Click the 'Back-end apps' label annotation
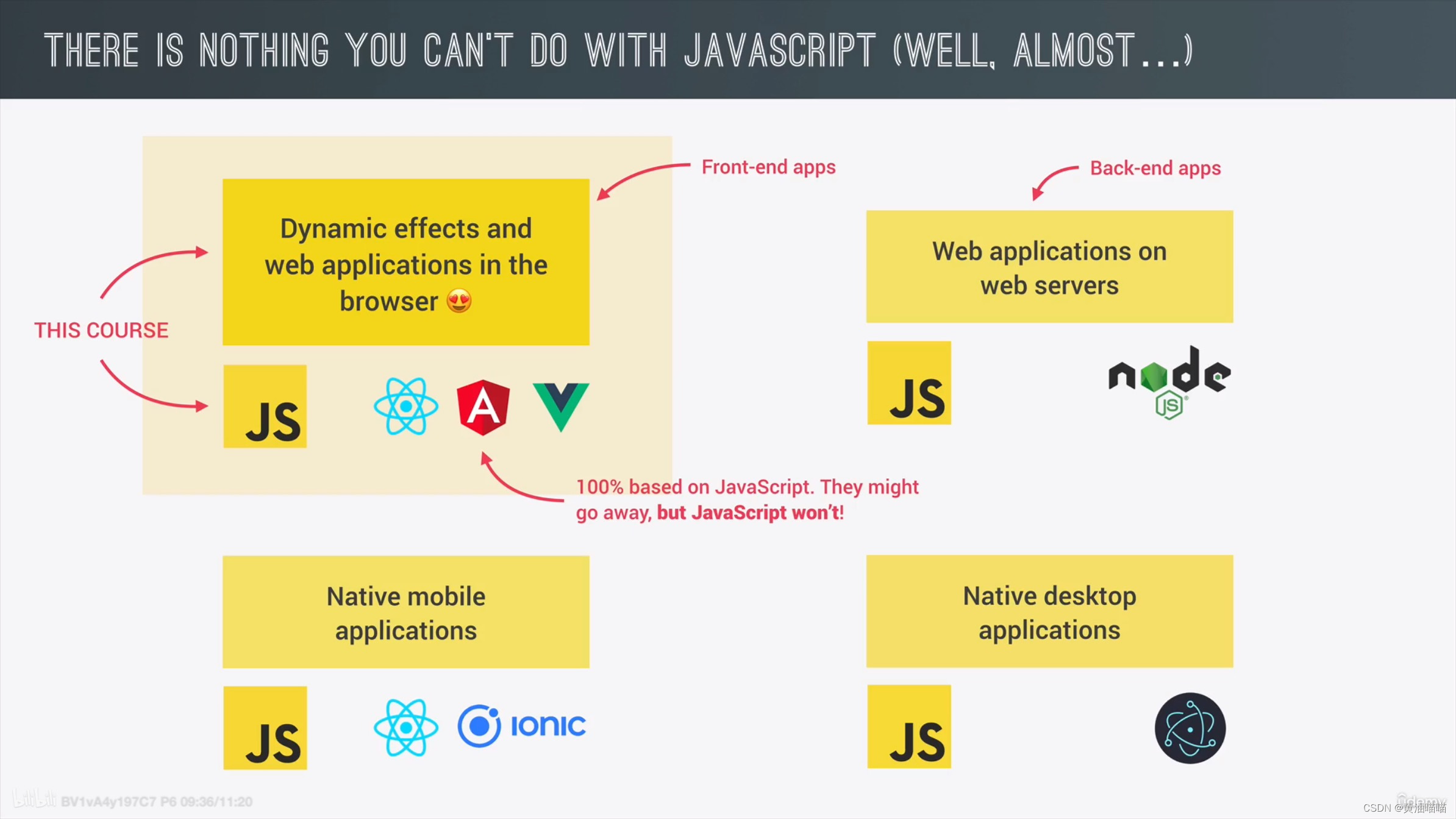 point(1155,167)
